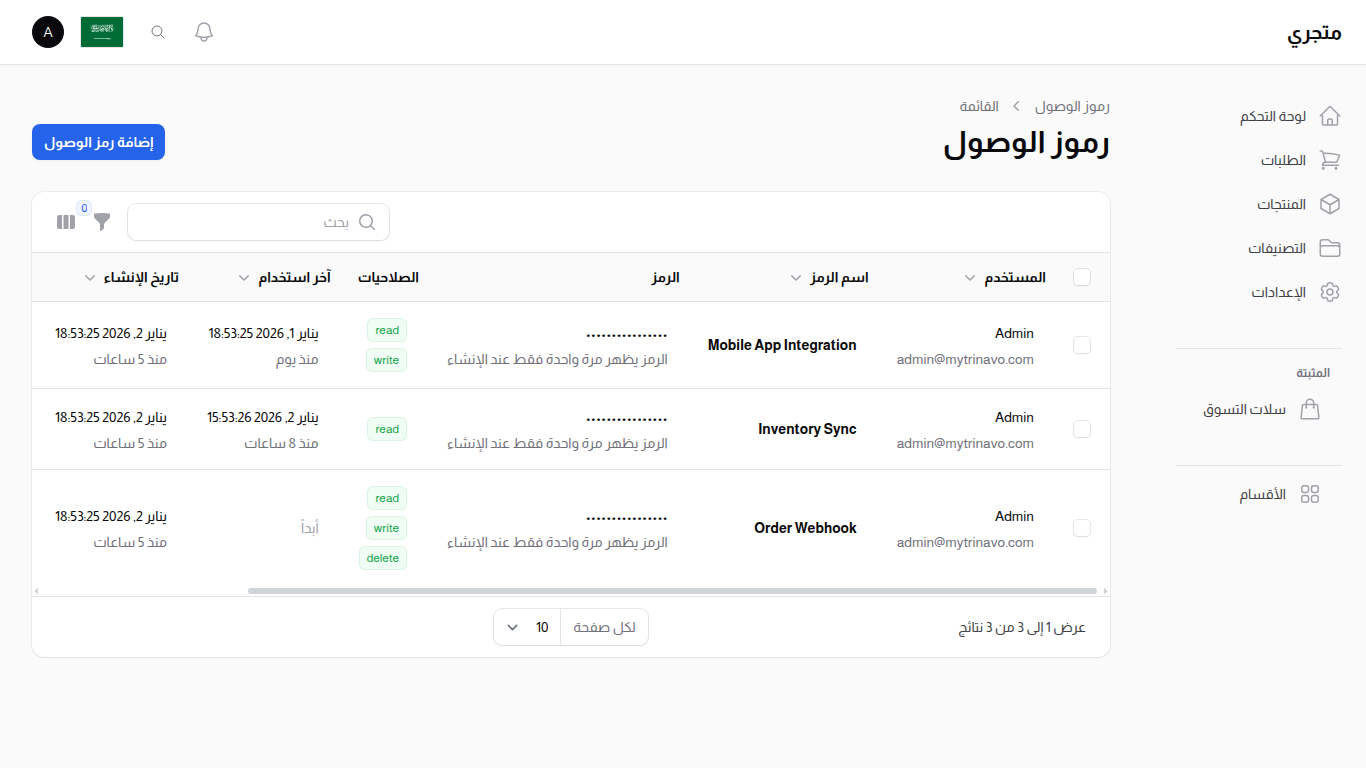Open the column visibility icon next to the filter
The image size is (1366, 768).
pos(65,221)
